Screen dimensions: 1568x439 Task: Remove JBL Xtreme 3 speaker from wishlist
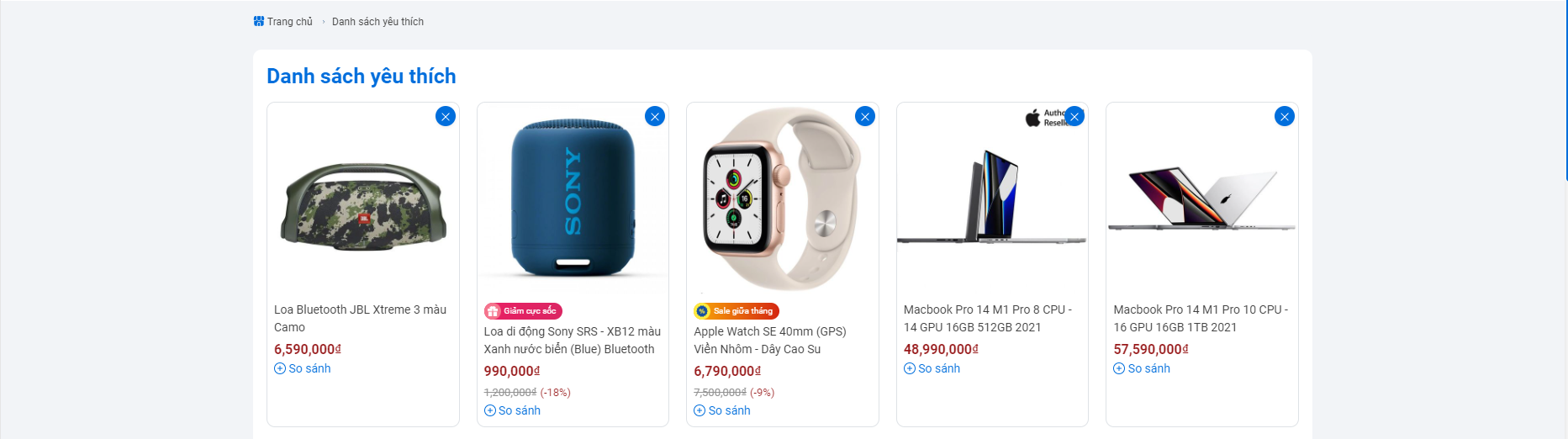[446, 116]
